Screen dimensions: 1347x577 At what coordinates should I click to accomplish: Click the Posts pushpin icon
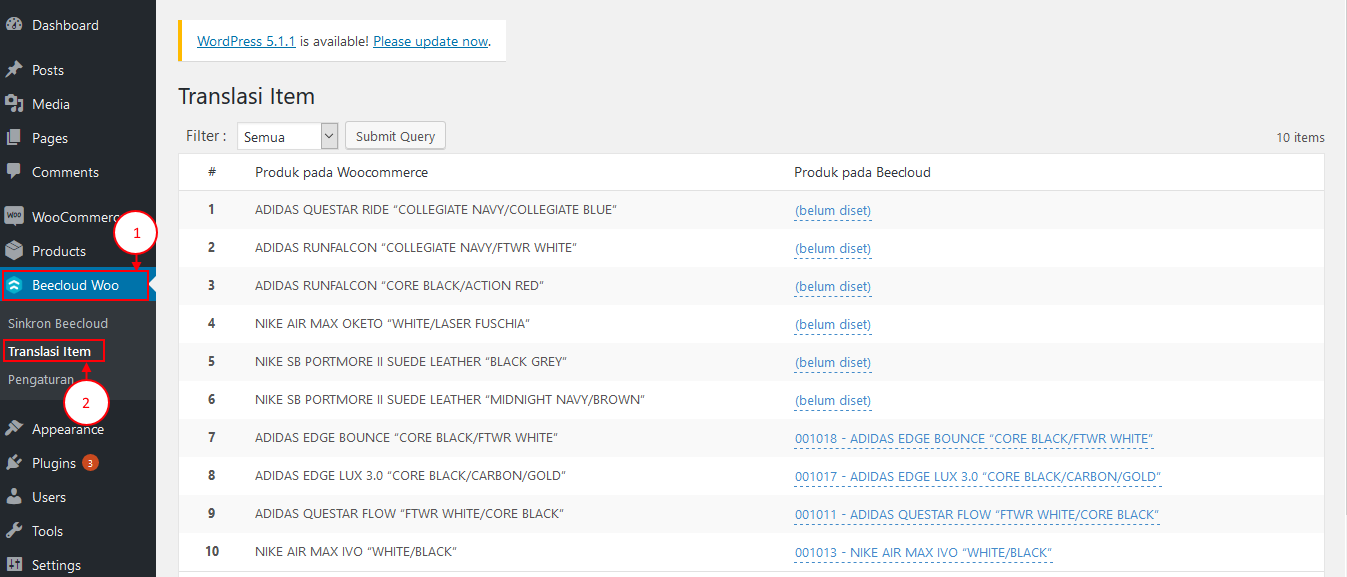click(x=14, y=70)
